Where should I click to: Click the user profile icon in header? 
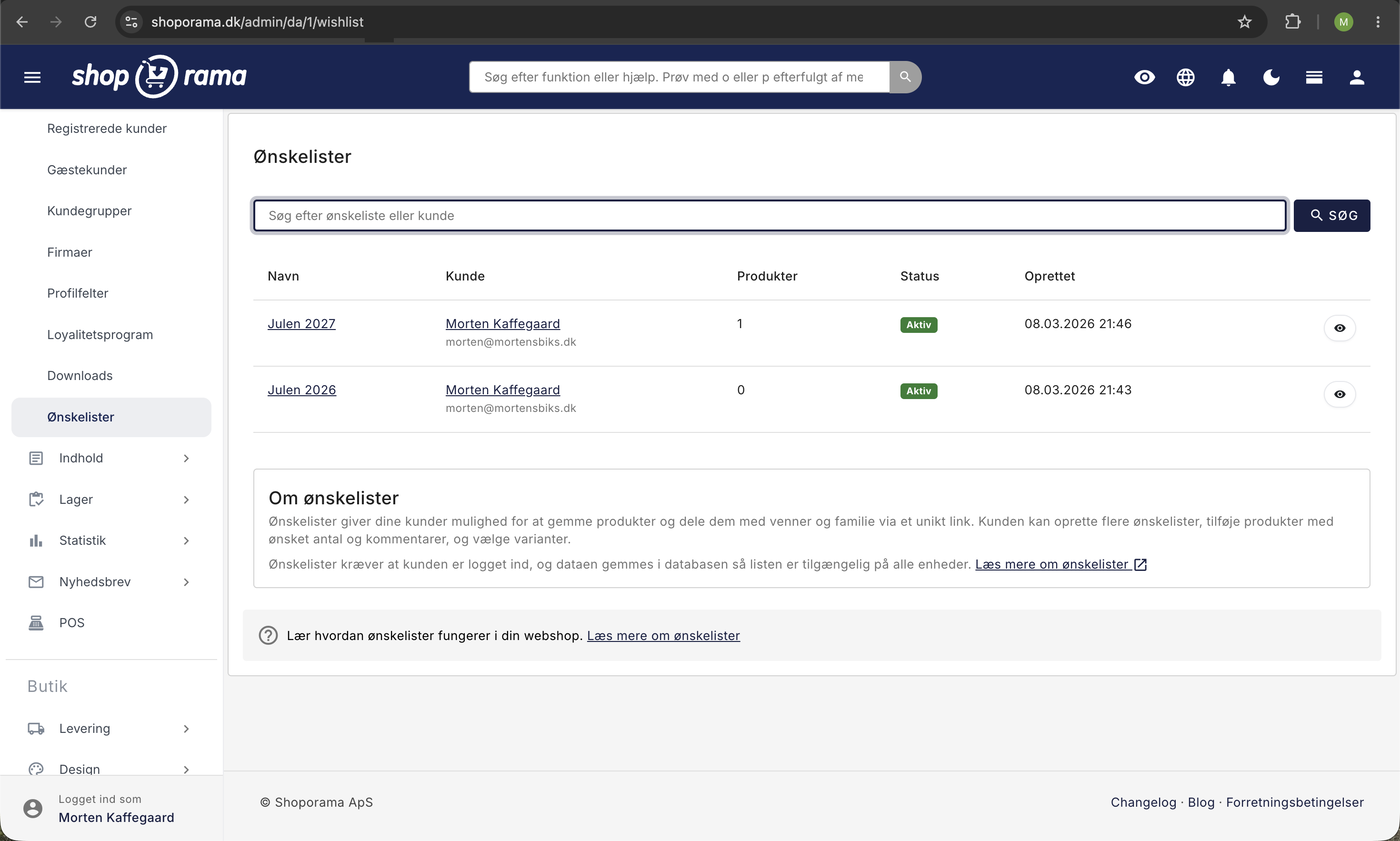point(1357,77)
